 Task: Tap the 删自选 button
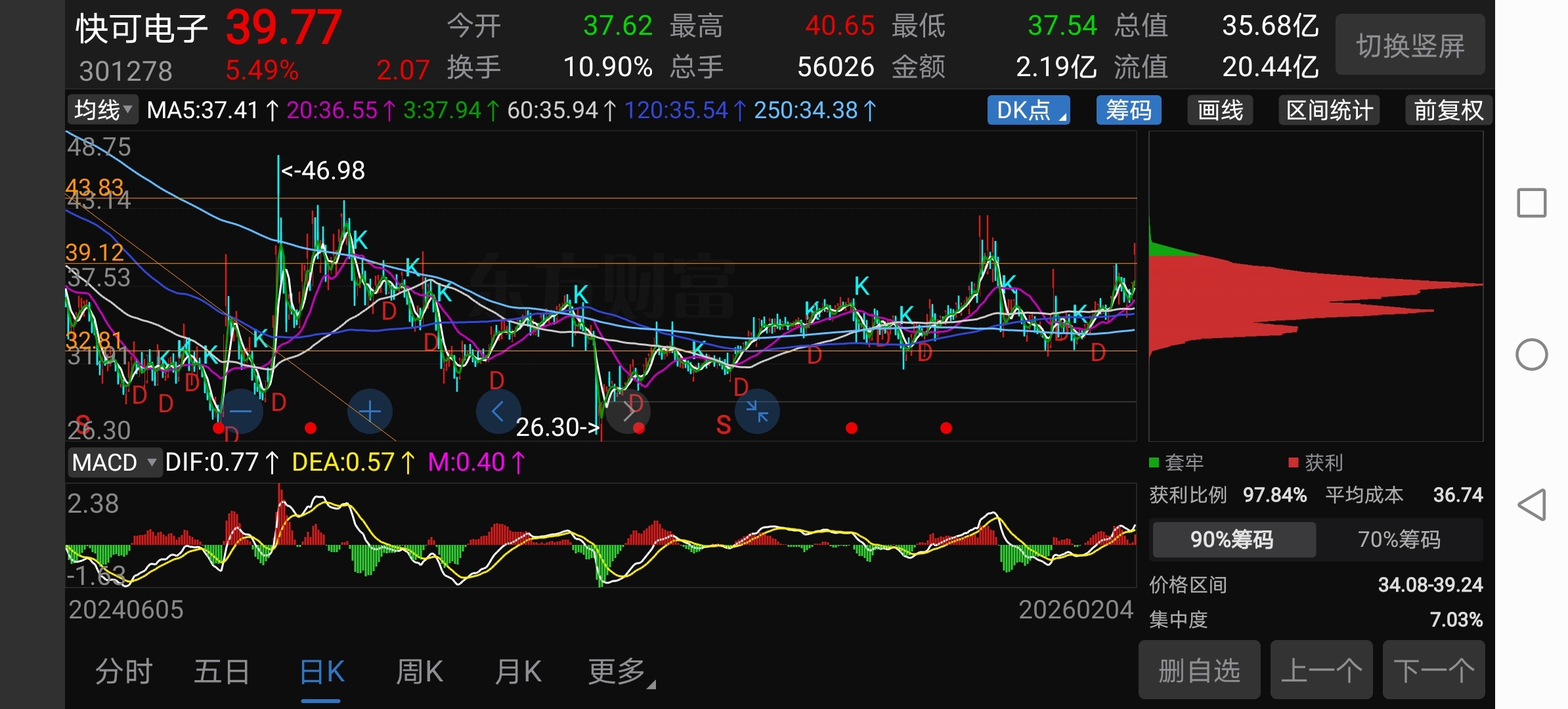(x=1199, y=671)
